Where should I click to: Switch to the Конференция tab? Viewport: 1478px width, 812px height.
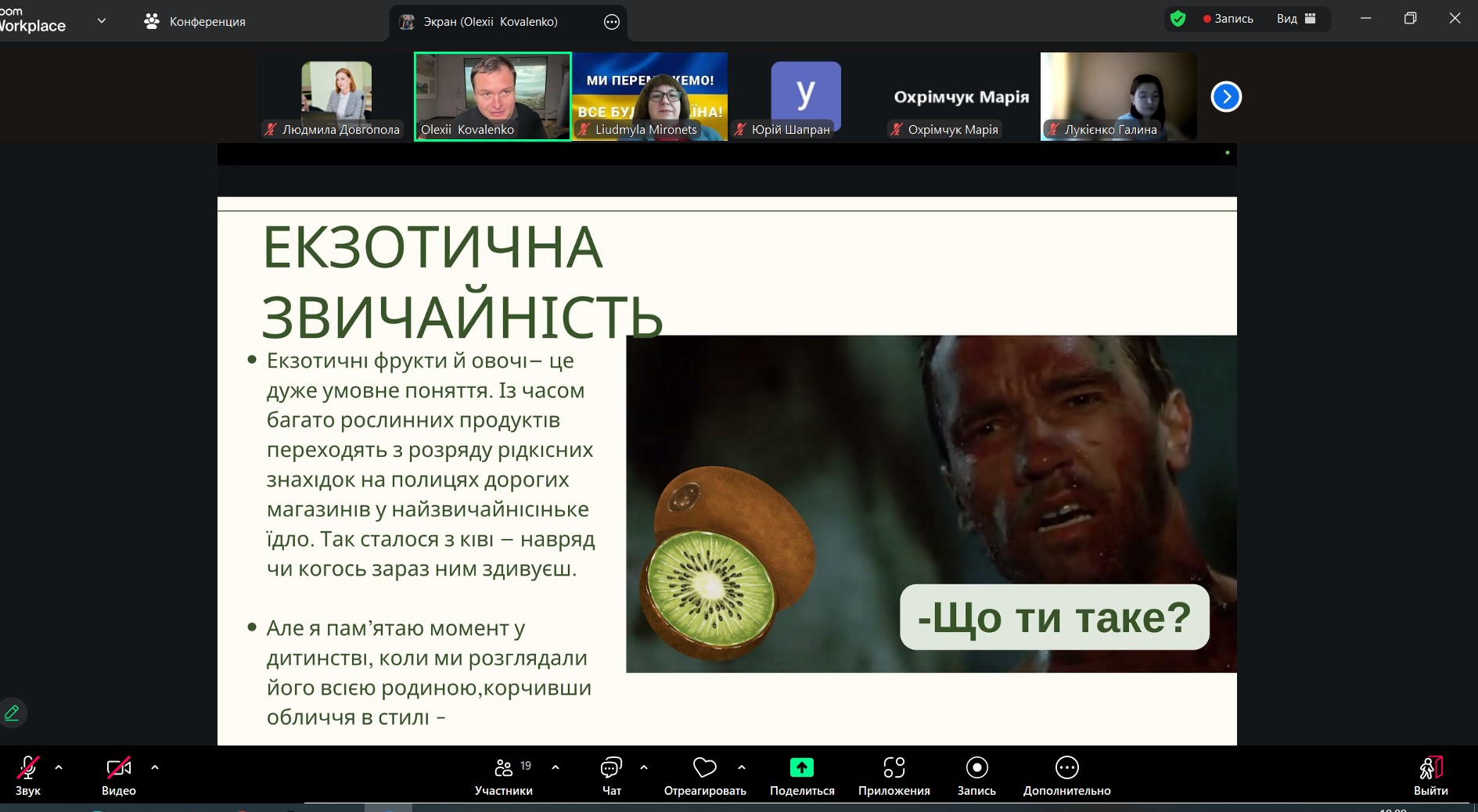[x=196, y=22]
